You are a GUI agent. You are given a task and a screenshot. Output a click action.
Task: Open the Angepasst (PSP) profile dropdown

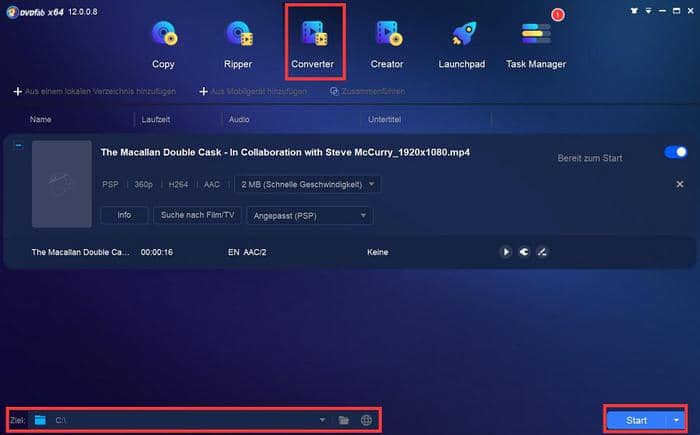310,216
